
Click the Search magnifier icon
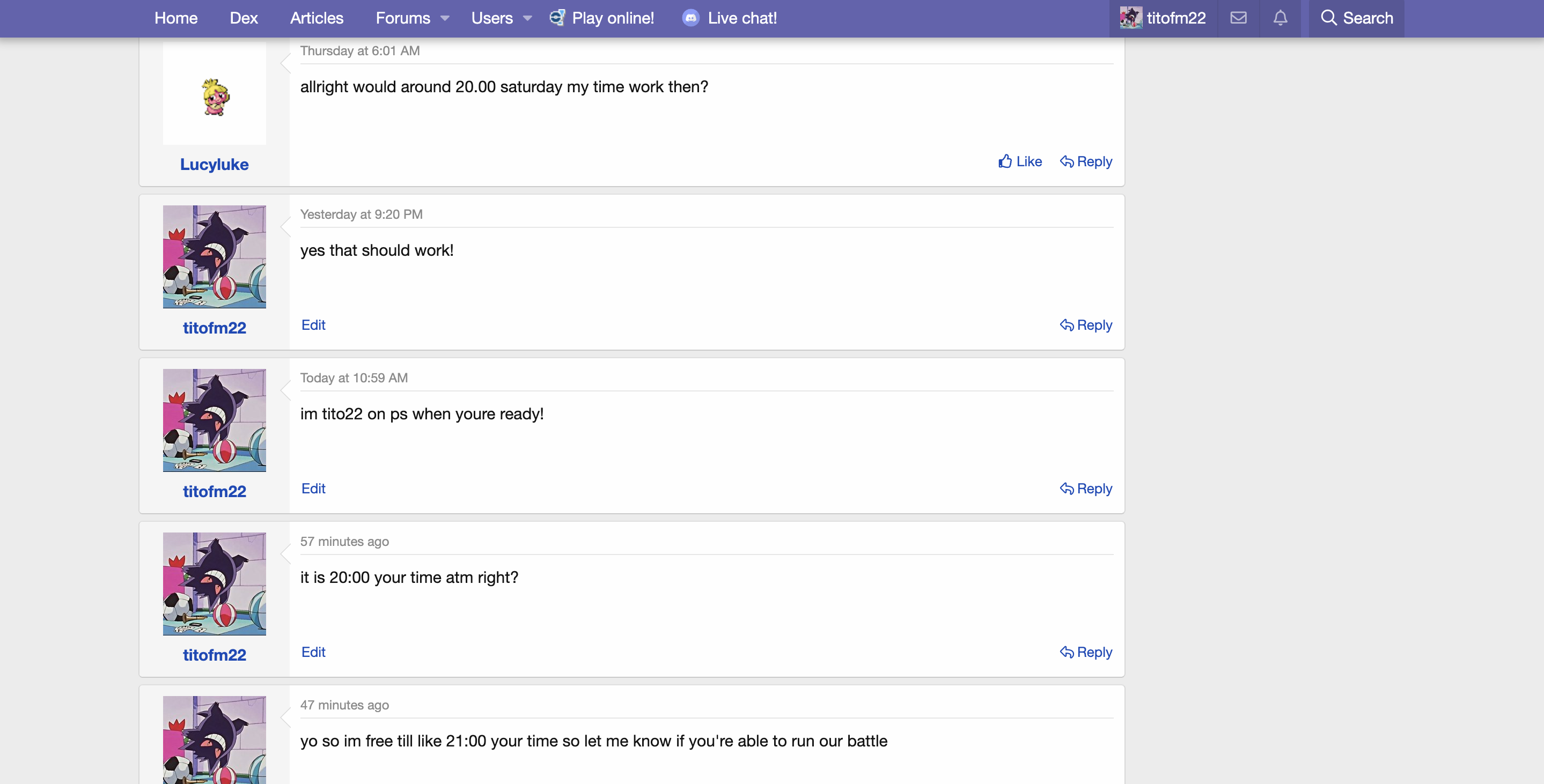click(1328, 18)
